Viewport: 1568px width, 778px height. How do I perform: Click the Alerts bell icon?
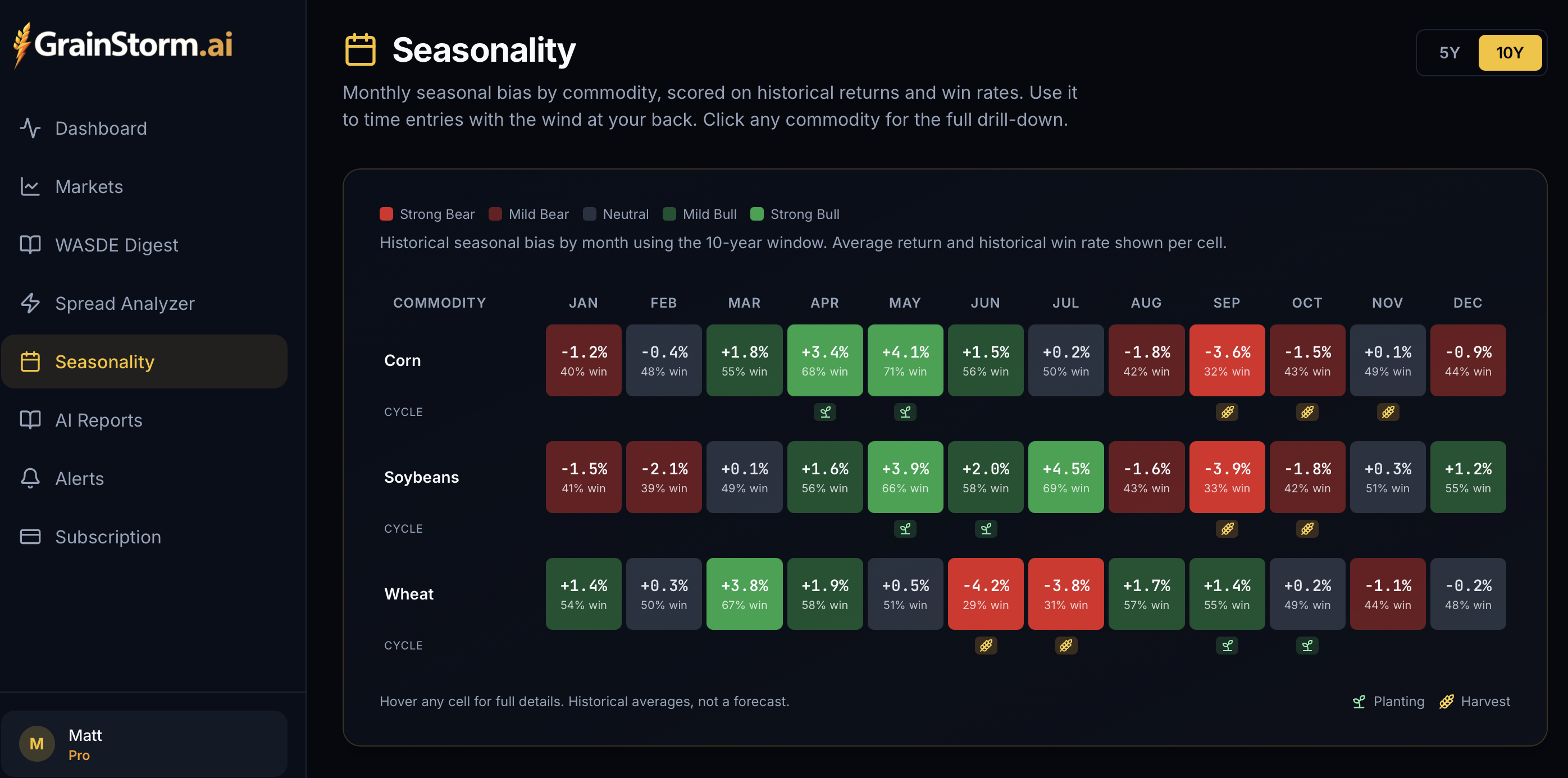[x=30, y=479]
